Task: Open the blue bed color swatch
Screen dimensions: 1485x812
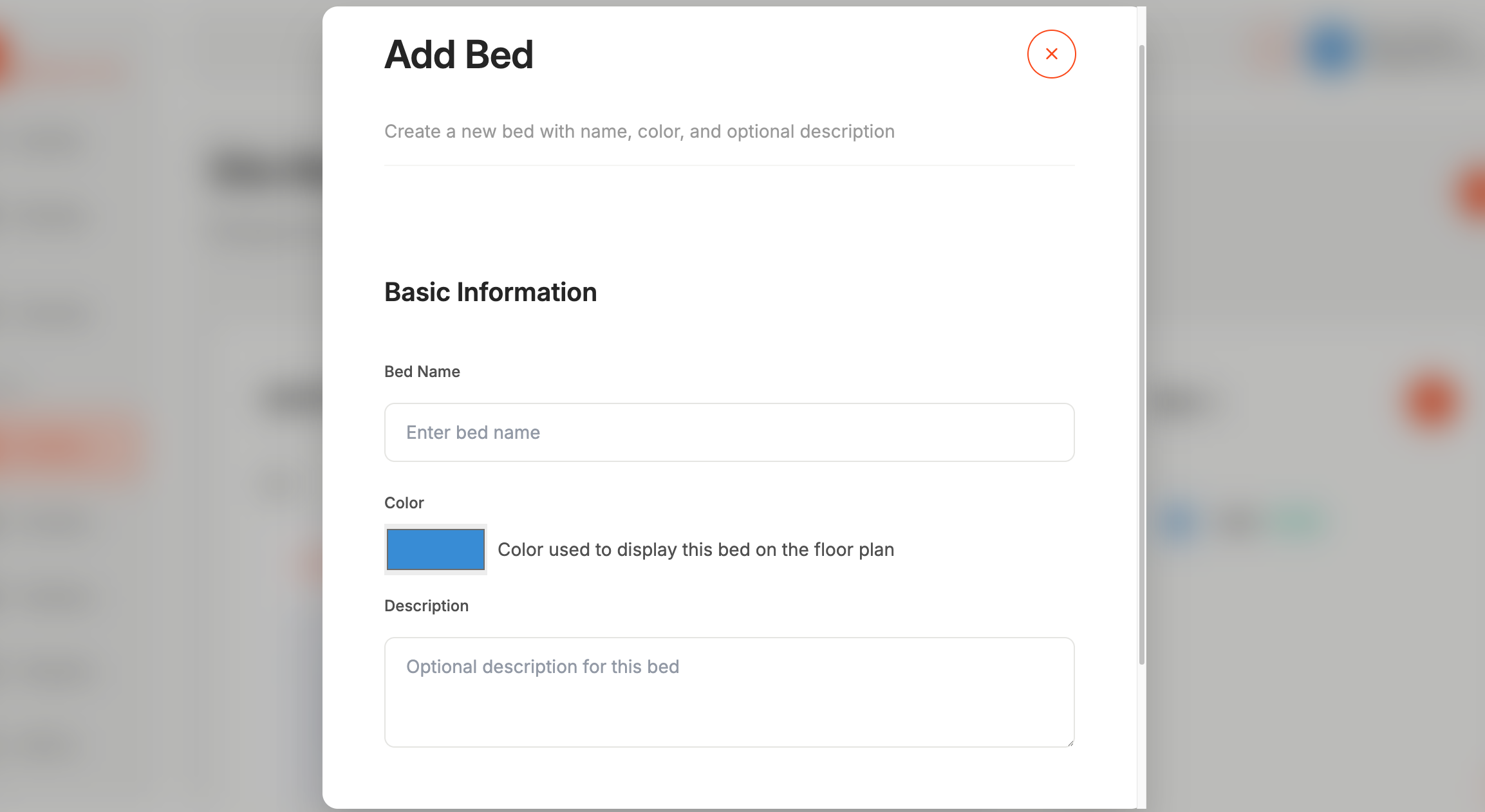Action: click(x=435, y=549)
